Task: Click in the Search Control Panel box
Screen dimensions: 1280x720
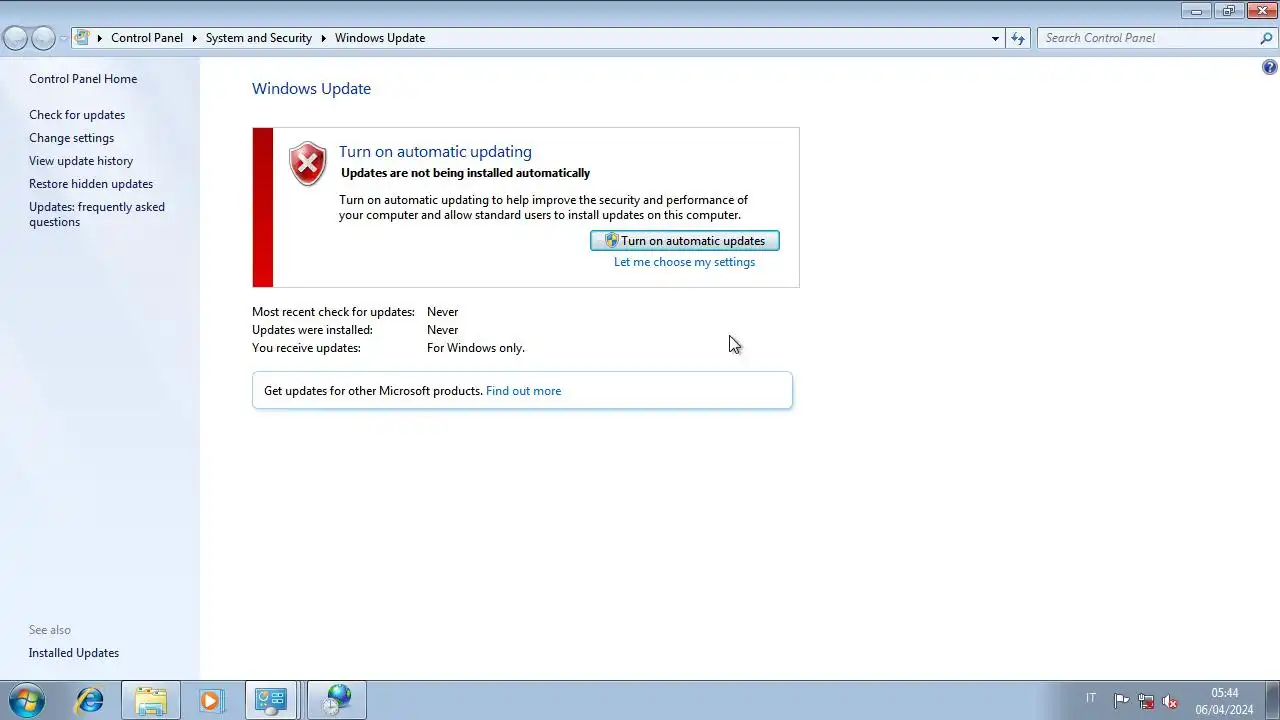Action: [1148, 38]
